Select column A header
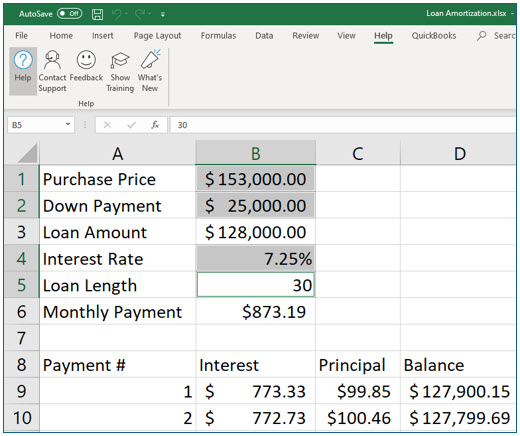This screenshot has height=436, width=520. [118, 153]
